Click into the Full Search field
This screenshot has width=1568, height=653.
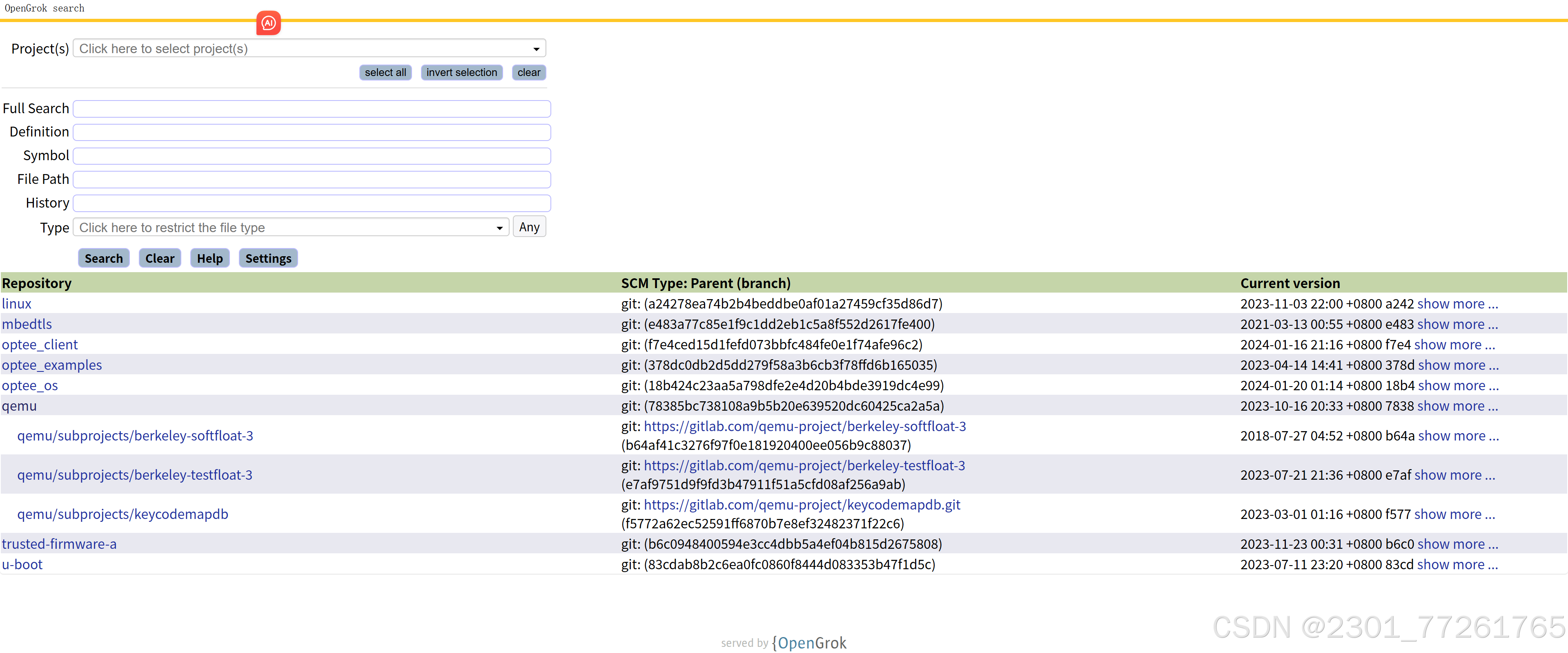[312, 109]
